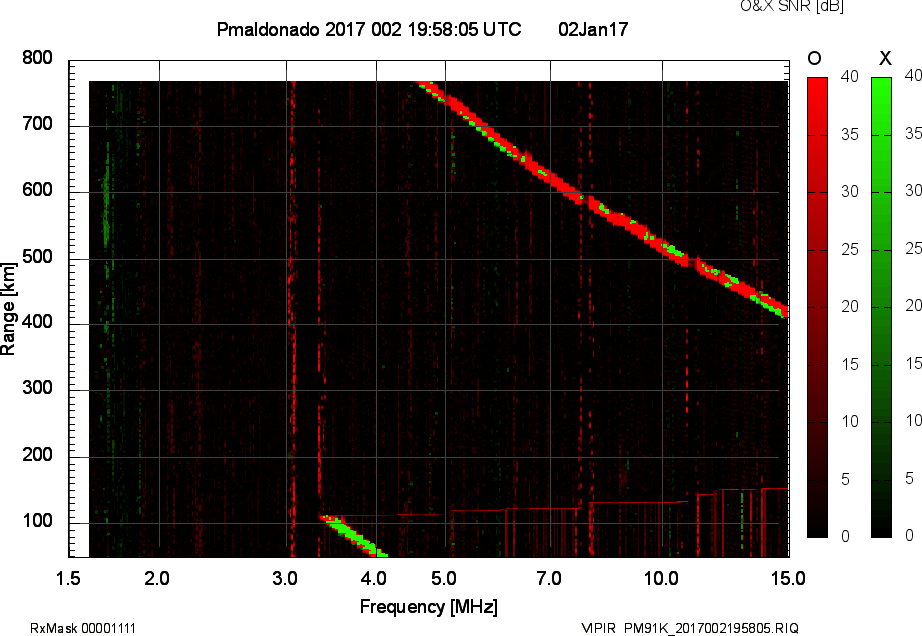
Task: Click the 'Range [km]' axis label
Action: pos(8,309)
